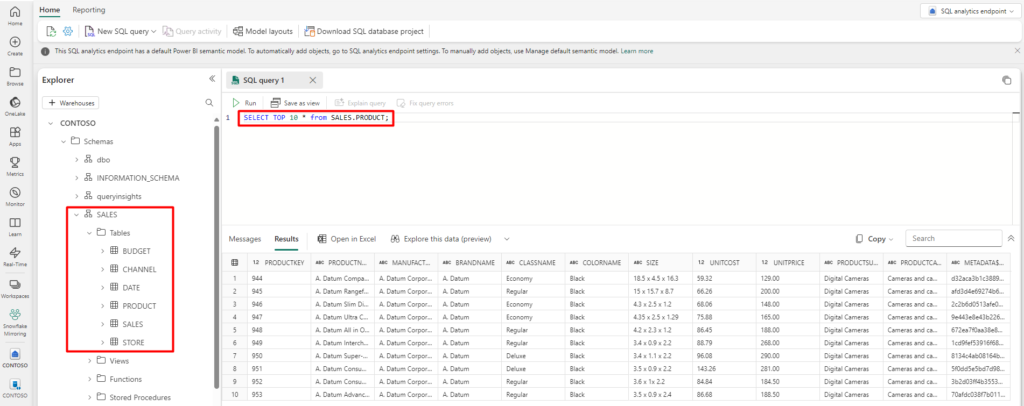
Task: Click the Explorer vertical scrollbar
Action: [217, 258]
